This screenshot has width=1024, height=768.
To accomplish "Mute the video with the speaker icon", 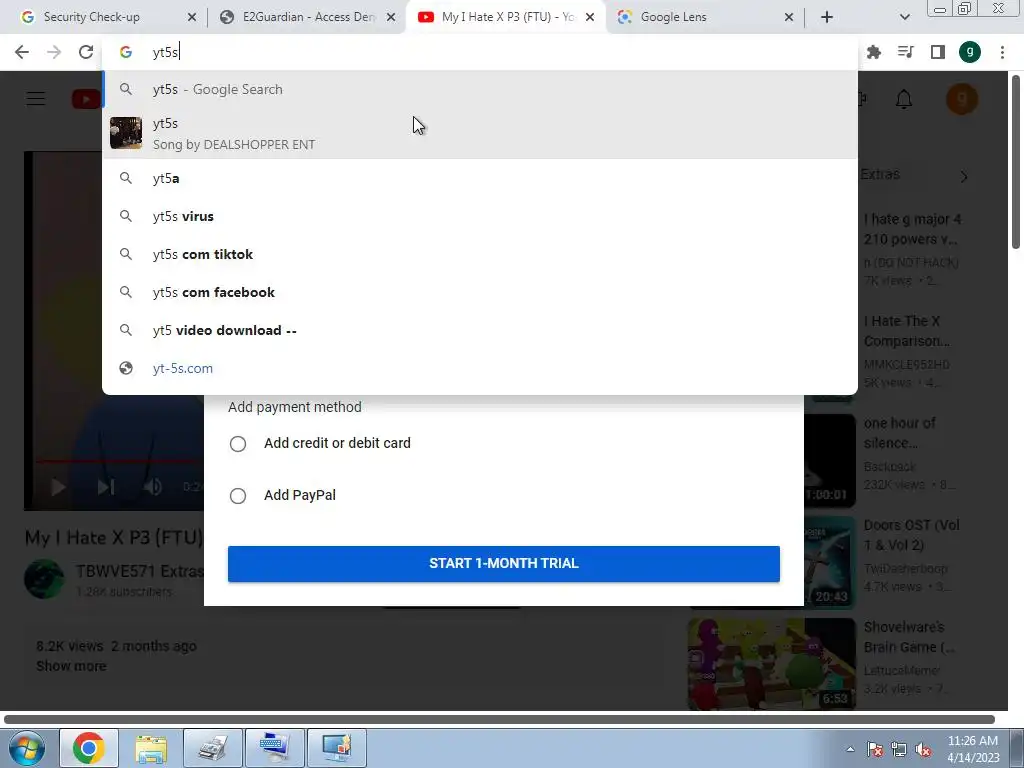I will [153, 487].
